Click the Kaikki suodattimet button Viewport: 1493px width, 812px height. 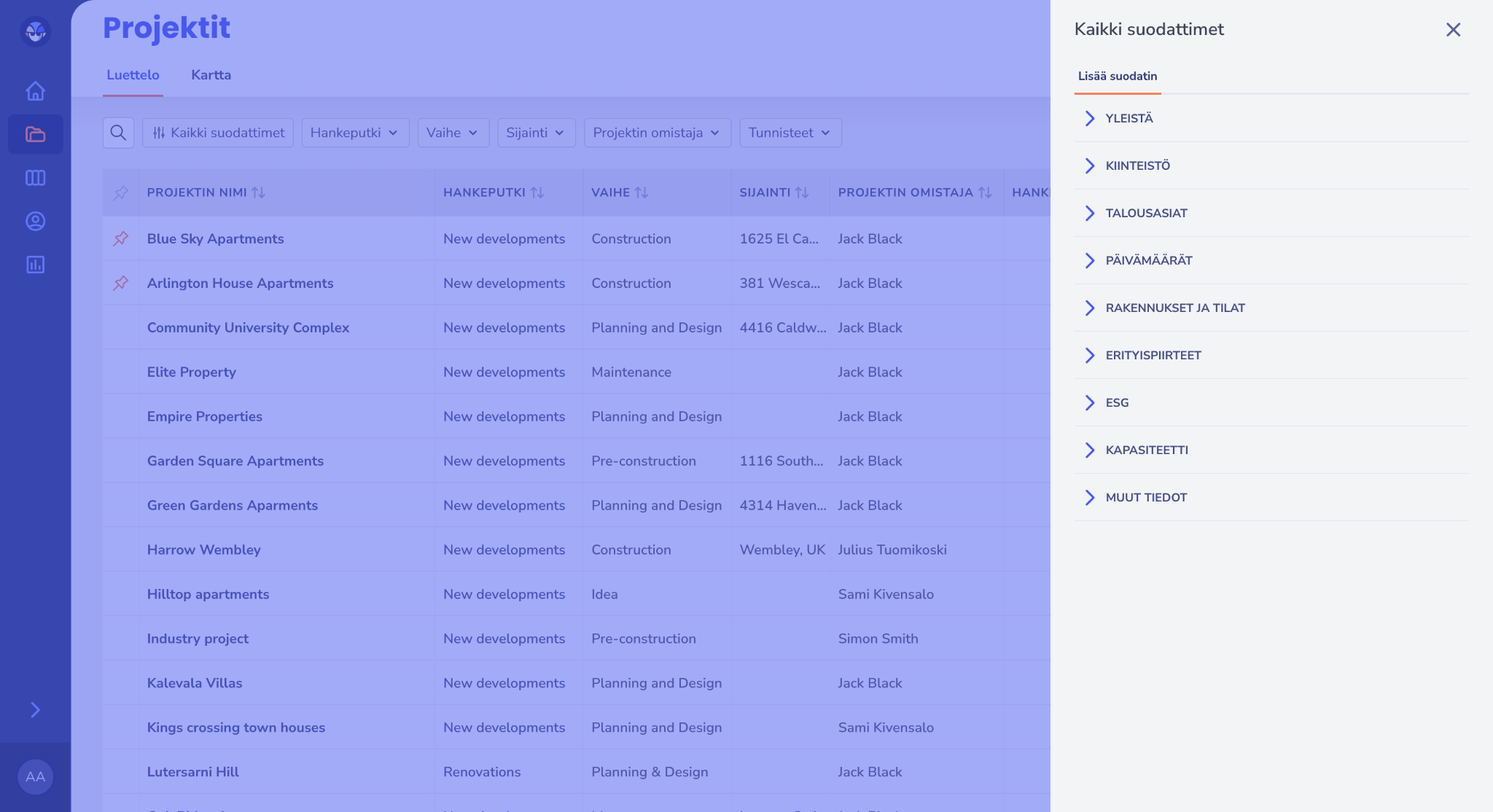point(218,133)
